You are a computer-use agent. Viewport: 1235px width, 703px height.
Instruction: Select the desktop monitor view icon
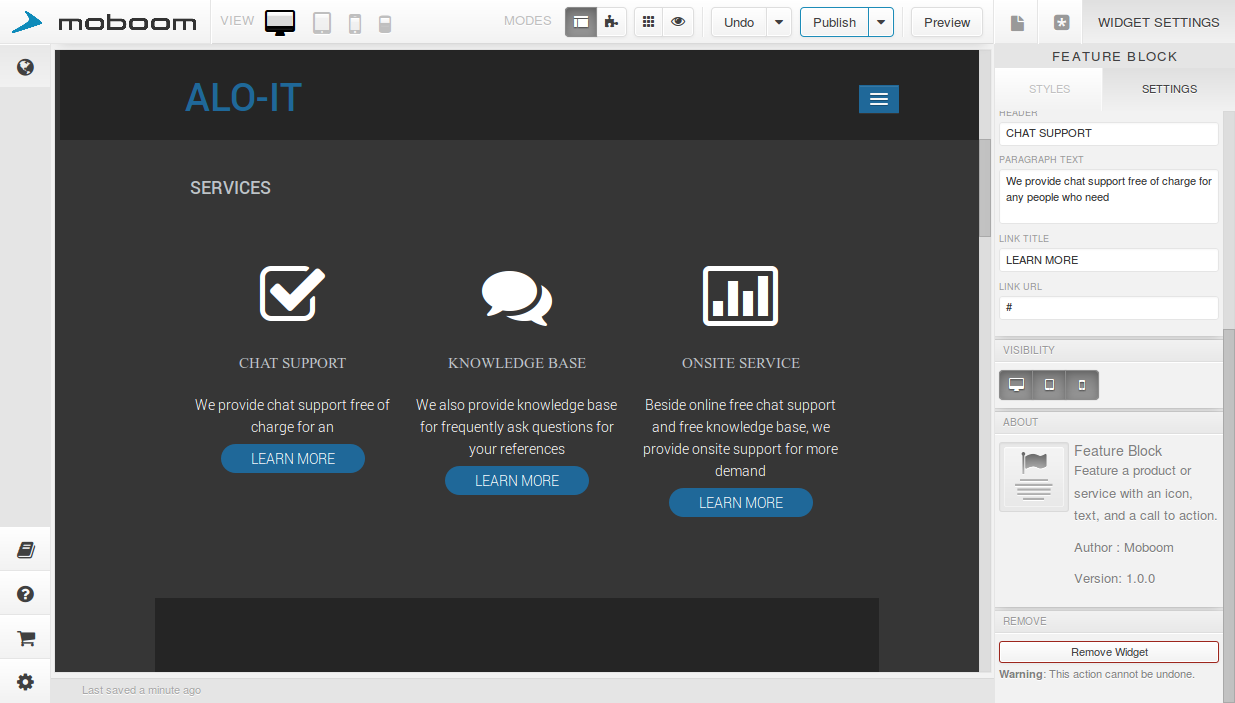[x=280, y=23]
